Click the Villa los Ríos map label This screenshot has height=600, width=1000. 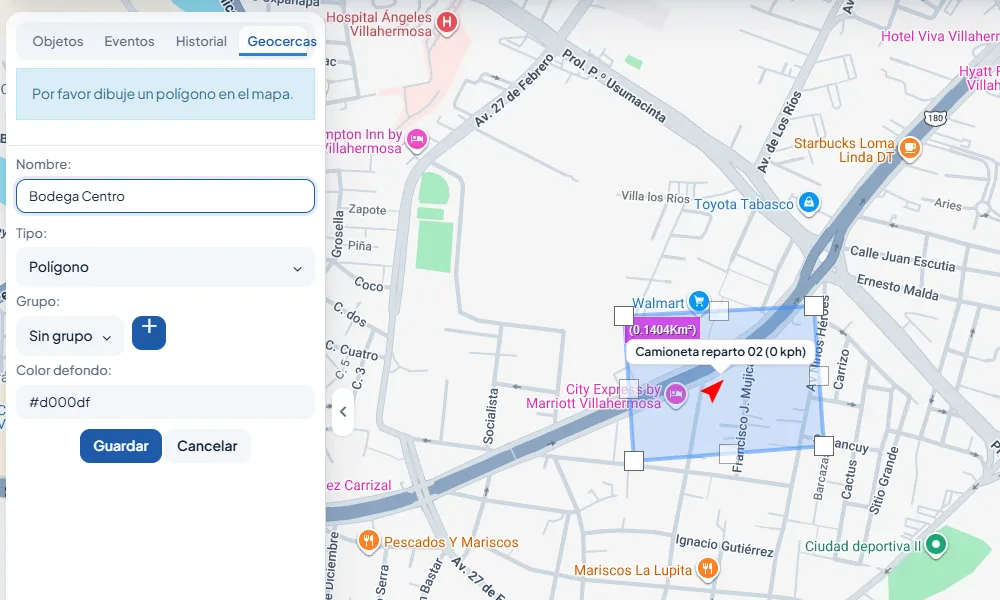click(x=656, y=197)
